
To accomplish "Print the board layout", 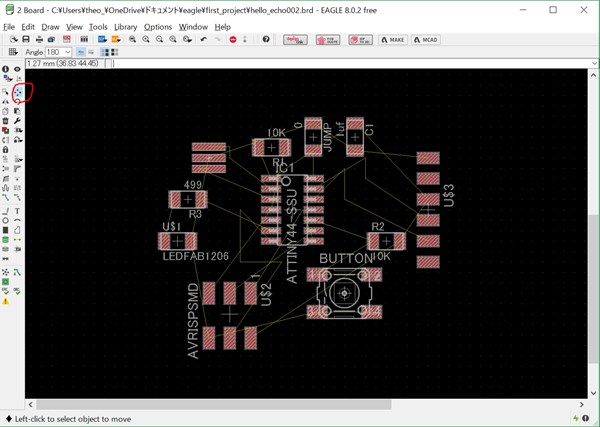I will (39, 39).
